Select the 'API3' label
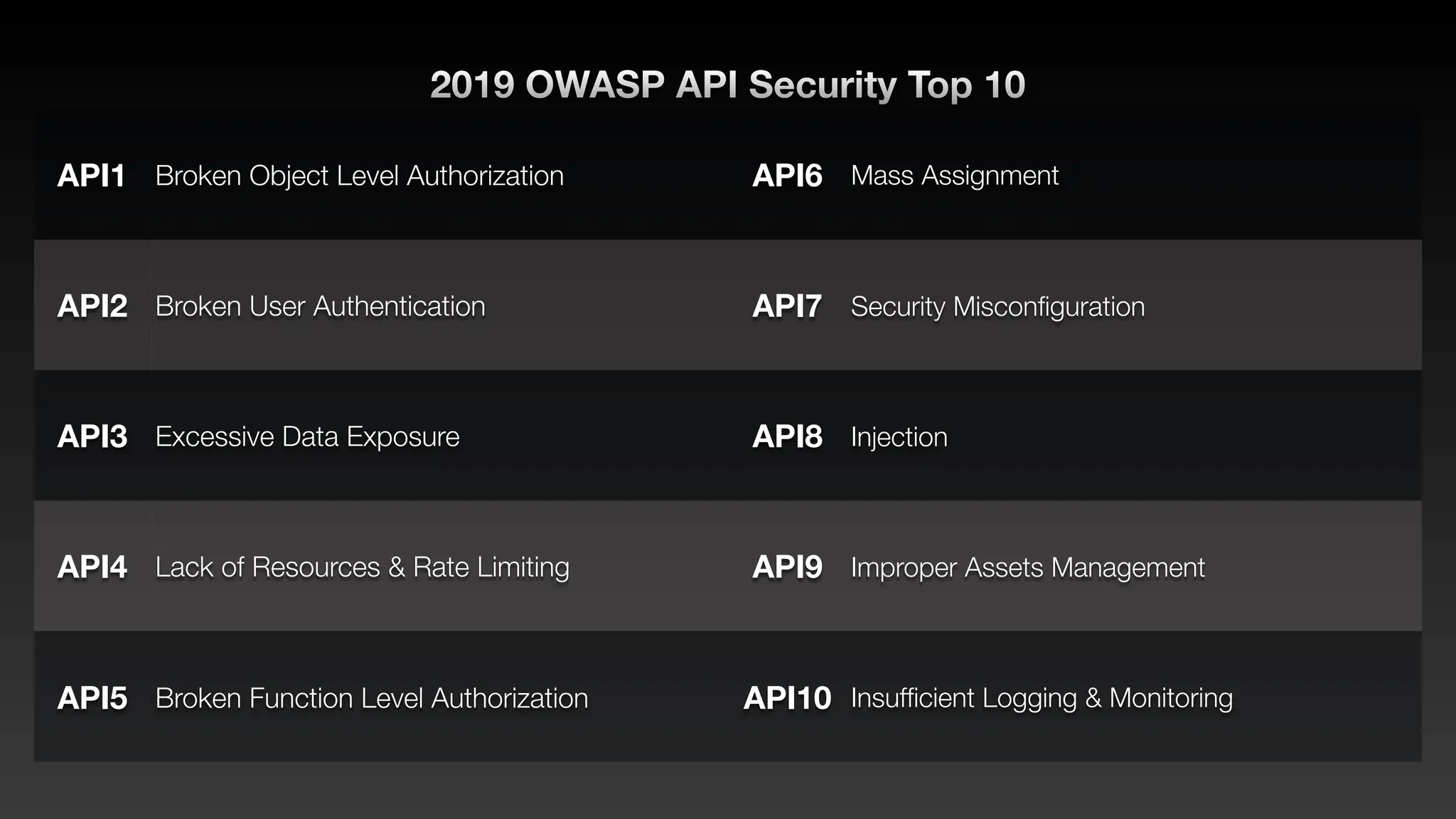The width and height of the screenshot is (1456, 819). point(92,437)
